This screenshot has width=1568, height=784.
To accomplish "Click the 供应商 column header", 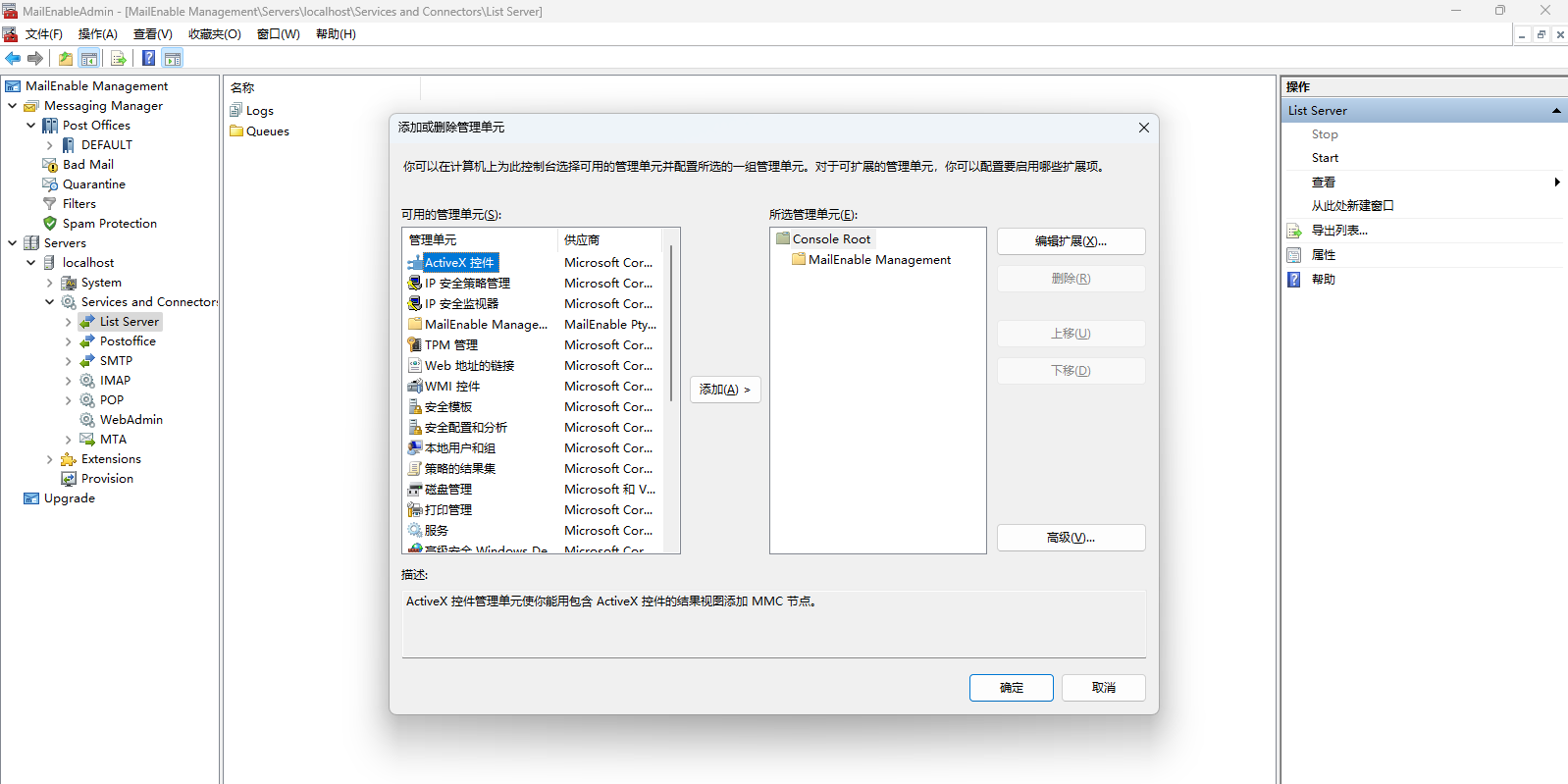I will click(610, 240).
